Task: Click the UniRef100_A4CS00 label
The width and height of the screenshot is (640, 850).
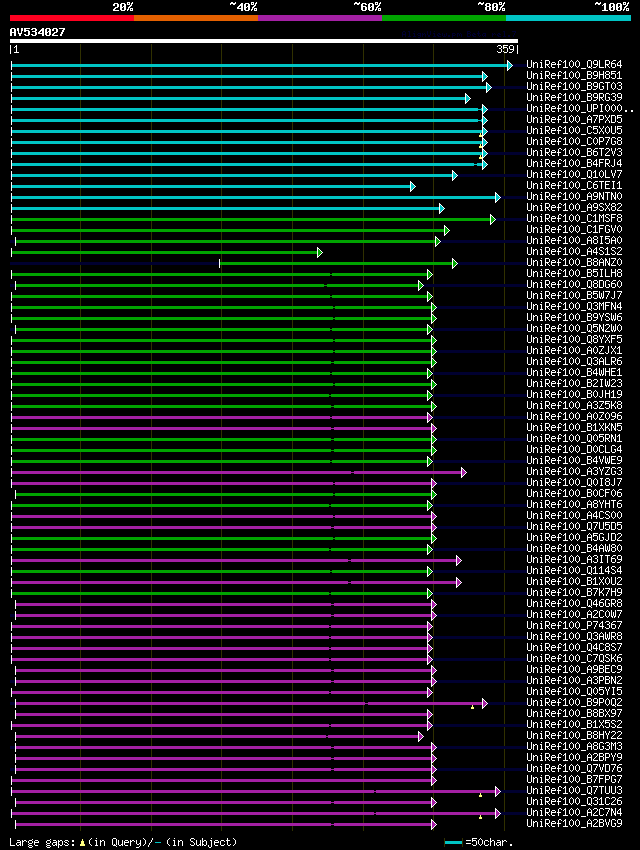Action: (574, 516)
